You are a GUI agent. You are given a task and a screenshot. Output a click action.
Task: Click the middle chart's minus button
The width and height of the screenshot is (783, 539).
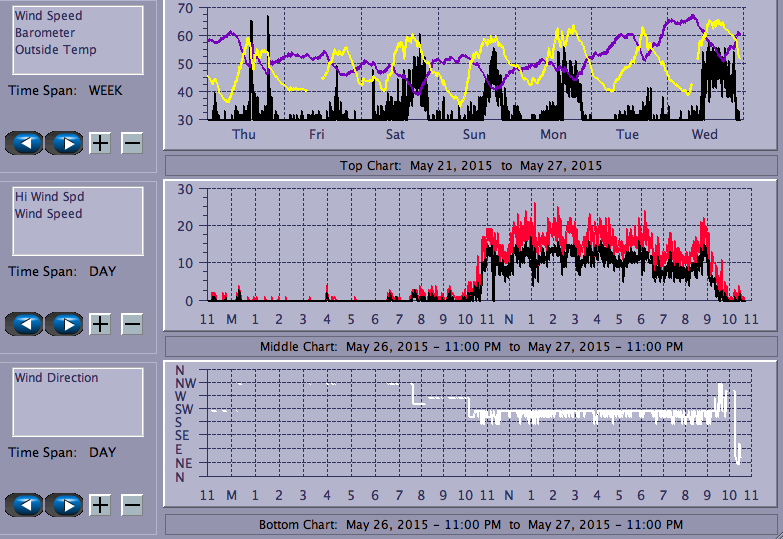(132, 323)
